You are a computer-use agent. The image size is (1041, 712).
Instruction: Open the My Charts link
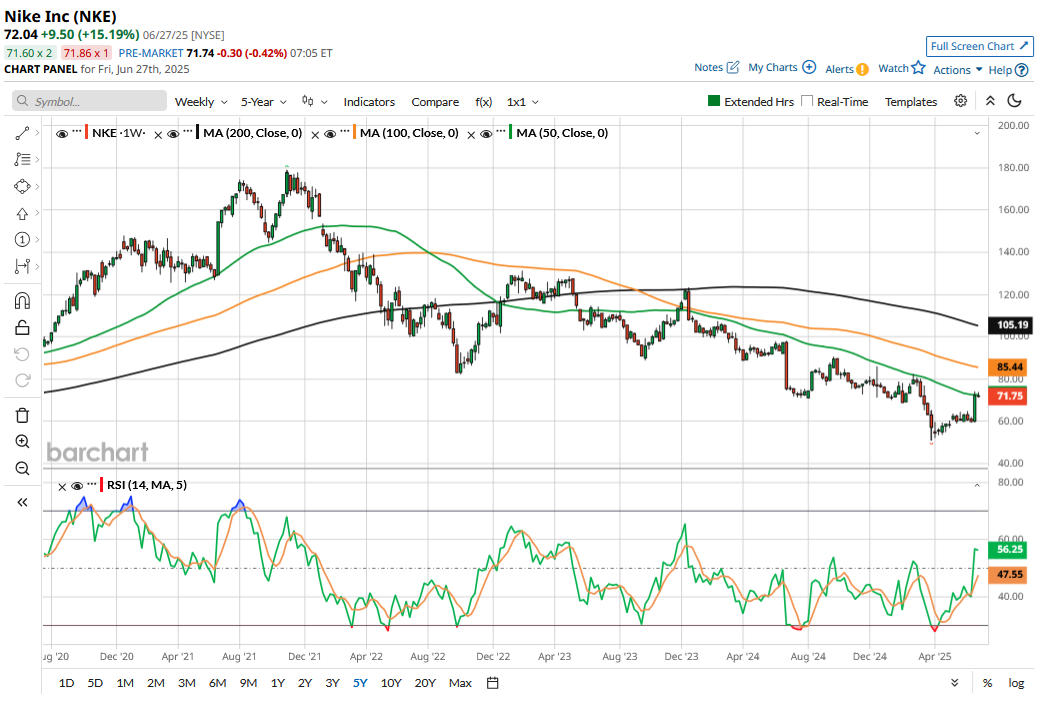click(782, 68)
